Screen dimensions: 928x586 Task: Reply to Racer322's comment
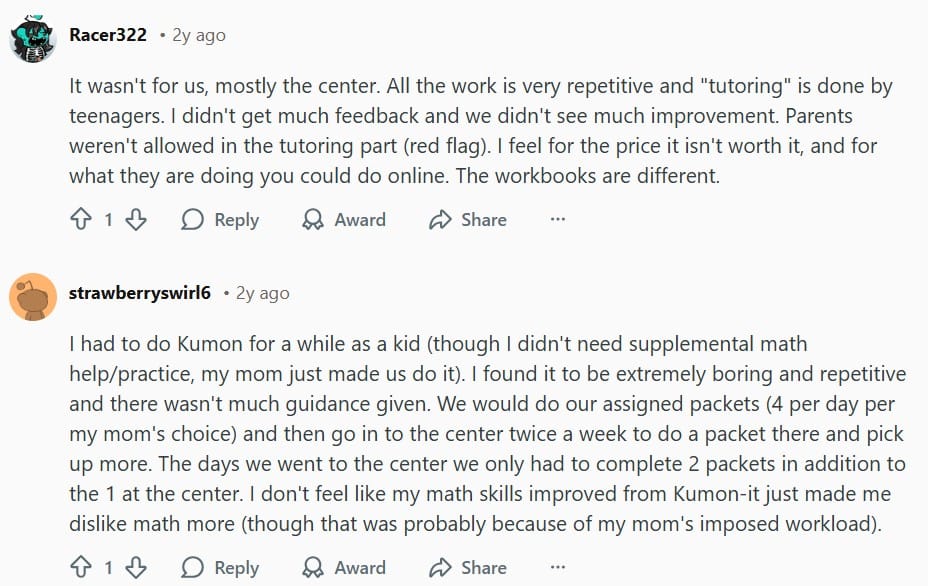click(220, 220)
